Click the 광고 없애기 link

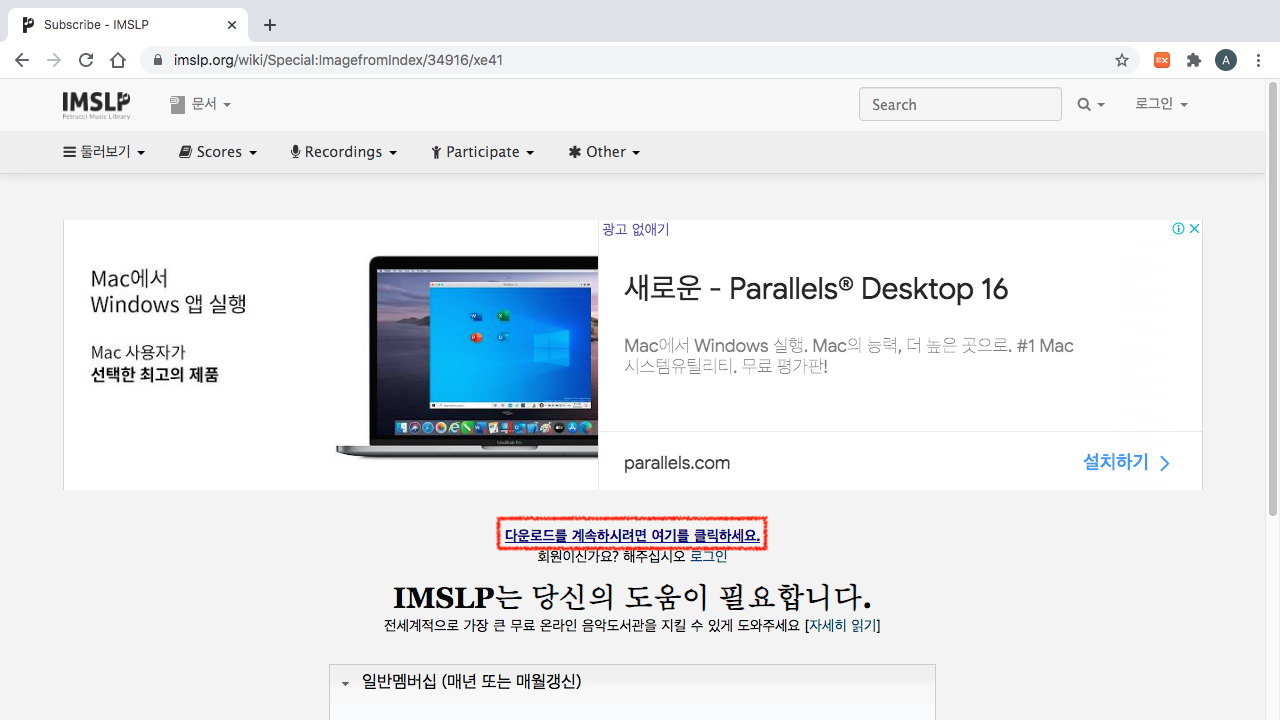(x=636, y=229)
